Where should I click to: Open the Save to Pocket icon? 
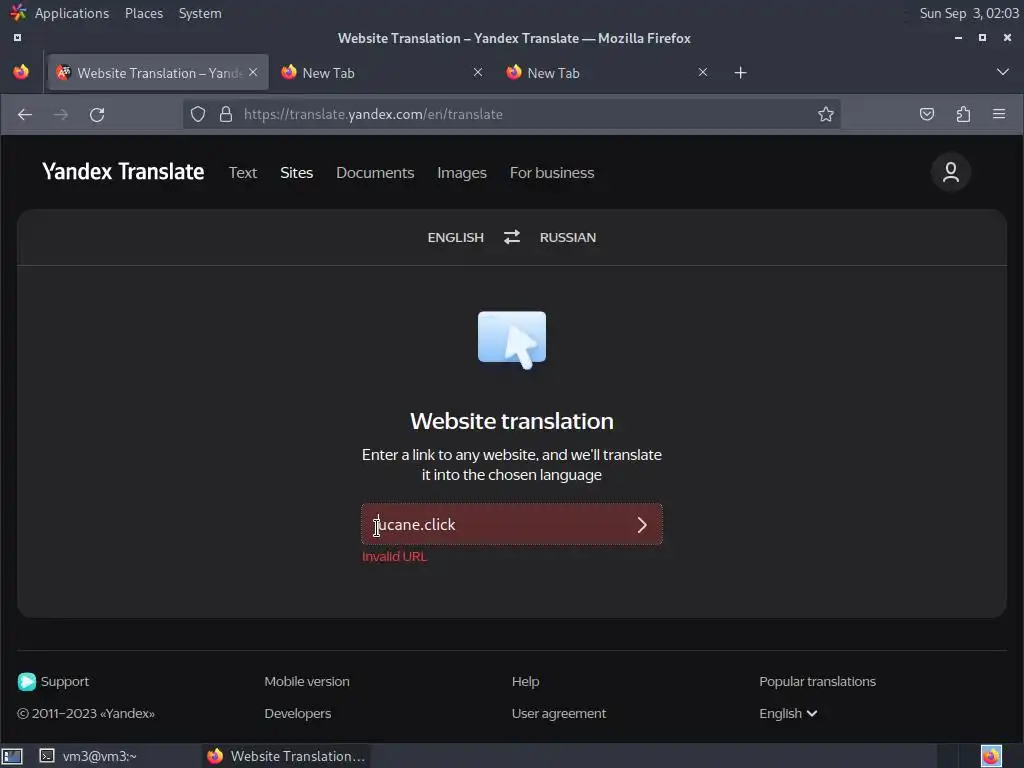[x=927, y=114]
